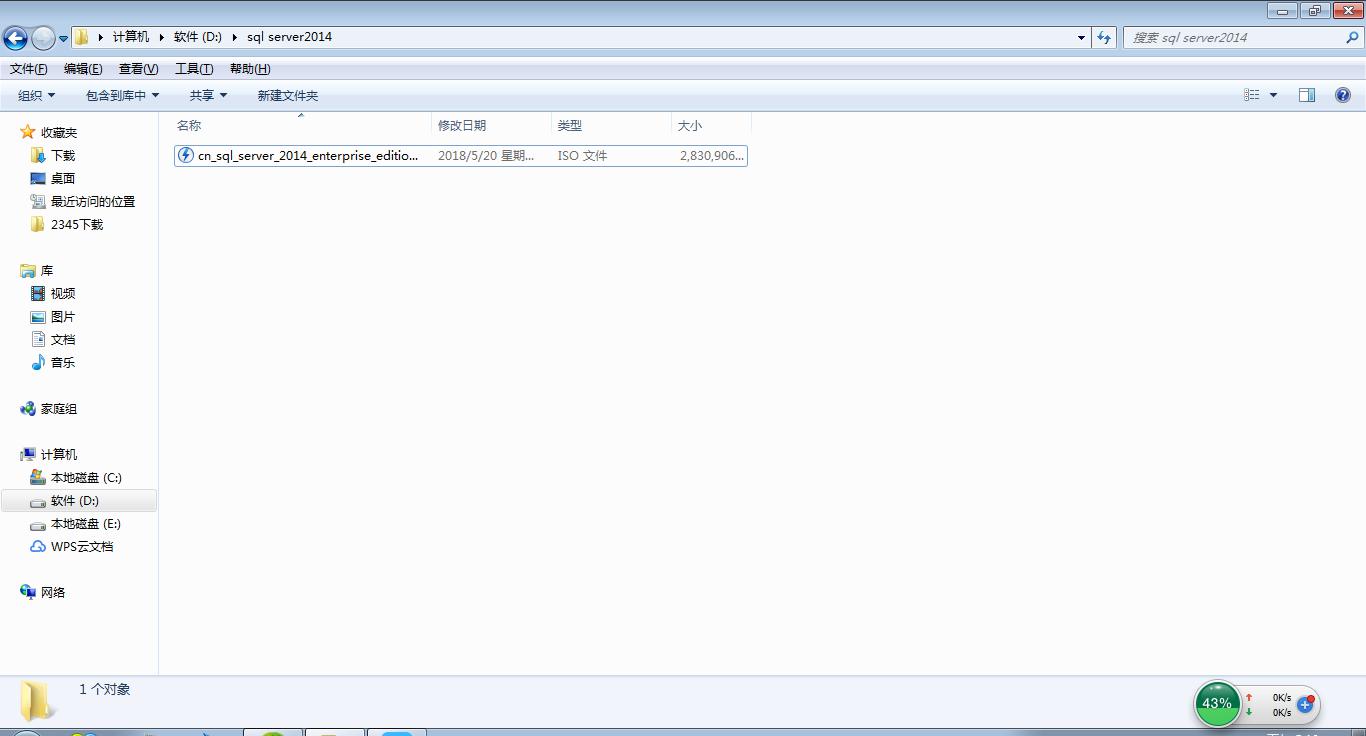The width and height of the screenshot is (1366, 736).
Task: Open 文档 library
Action: coord(63,339)
